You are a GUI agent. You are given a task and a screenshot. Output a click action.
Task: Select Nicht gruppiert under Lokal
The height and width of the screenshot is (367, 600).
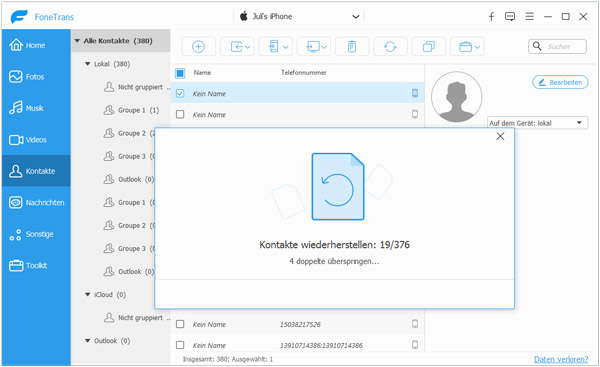(x=136, y=87)
